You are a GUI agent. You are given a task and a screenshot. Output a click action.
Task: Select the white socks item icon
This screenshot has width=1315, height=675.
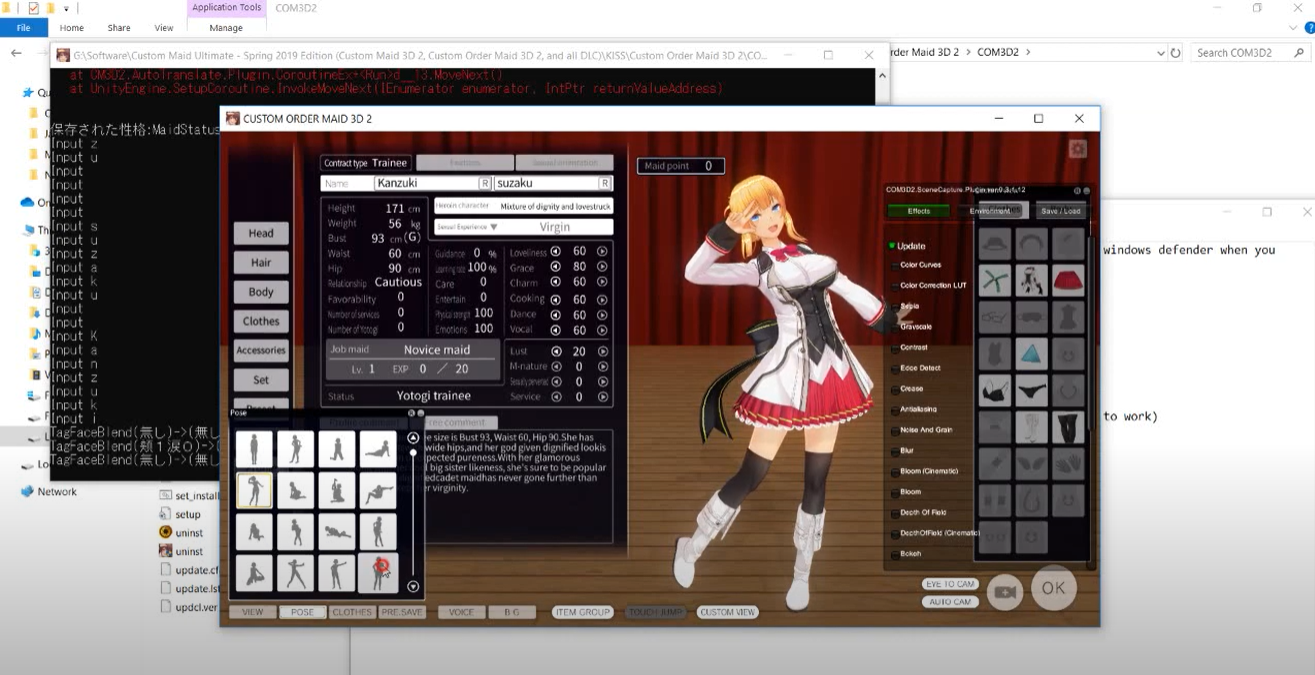(x=1032, y=428)
